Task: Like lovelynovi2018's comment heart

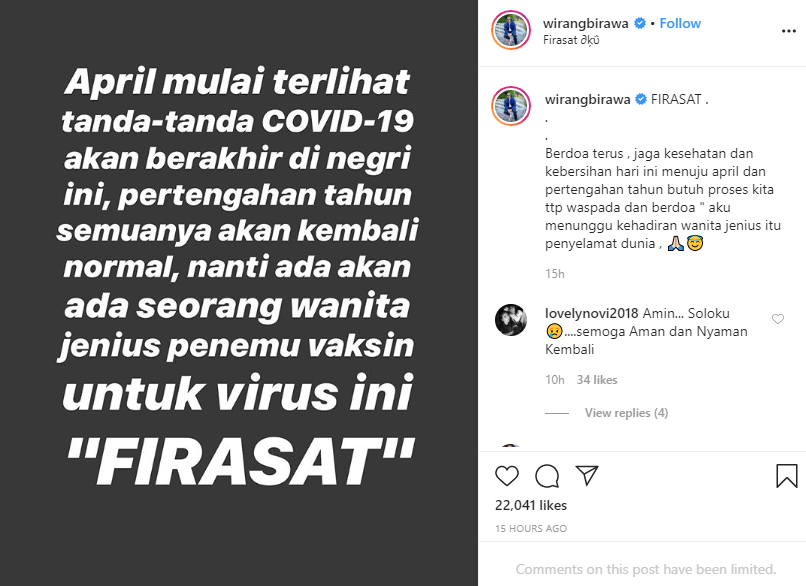Action: point(778,319)
